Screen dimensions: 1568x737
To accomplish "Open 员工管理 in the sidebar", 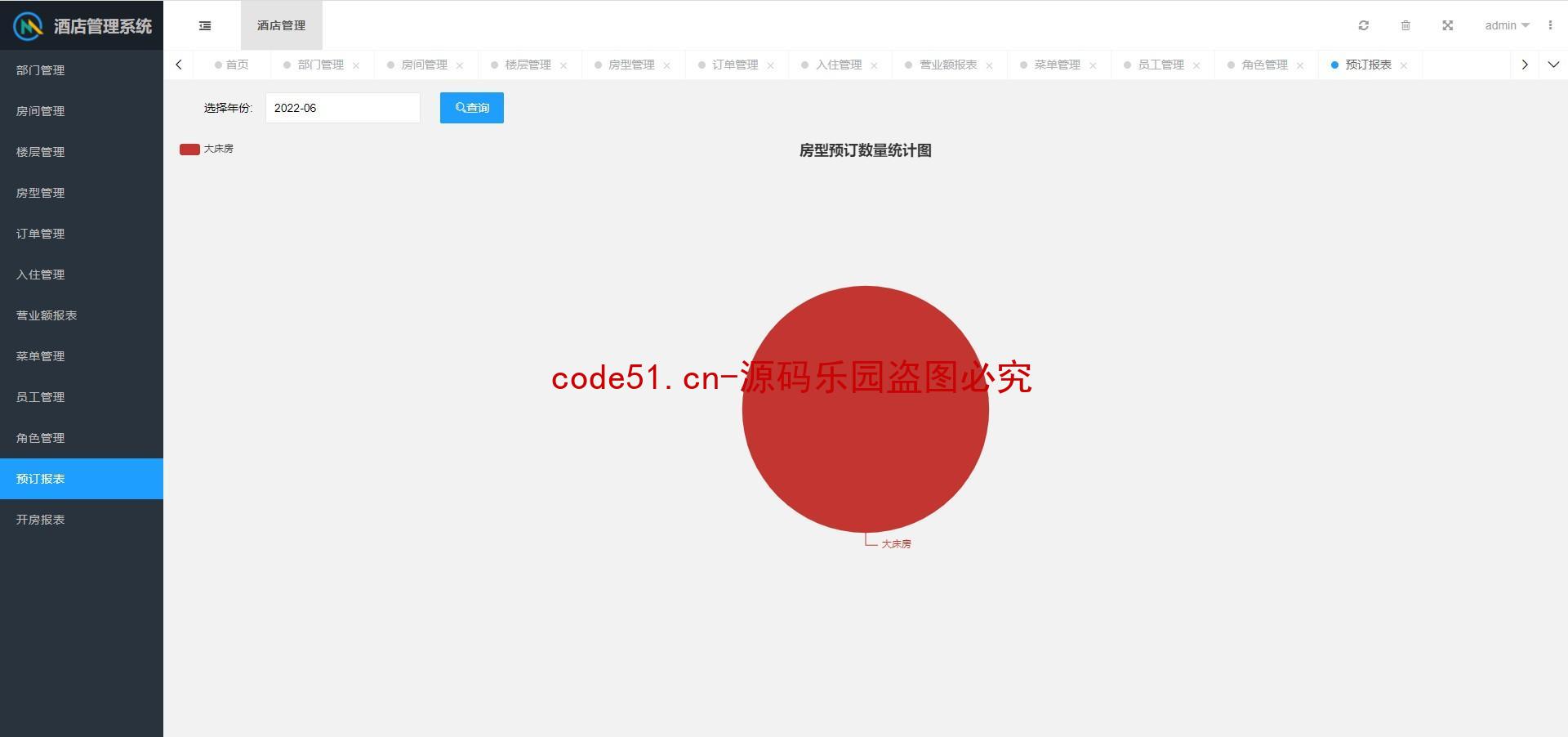I will [x=82, y=397].
